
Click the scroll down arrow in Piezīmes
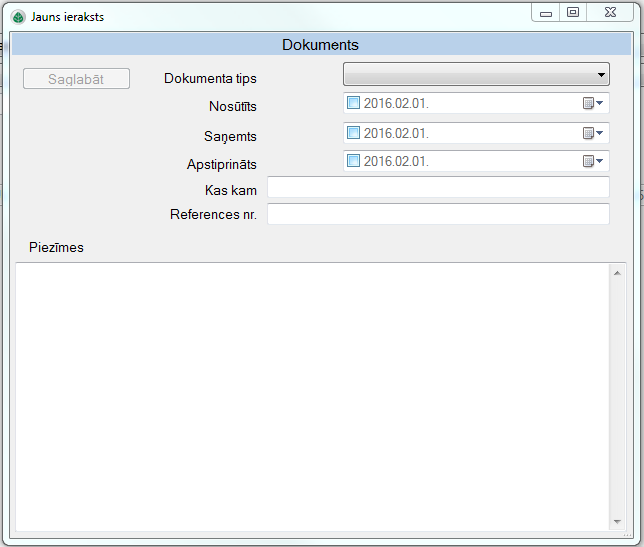click(x=616, y=521)
